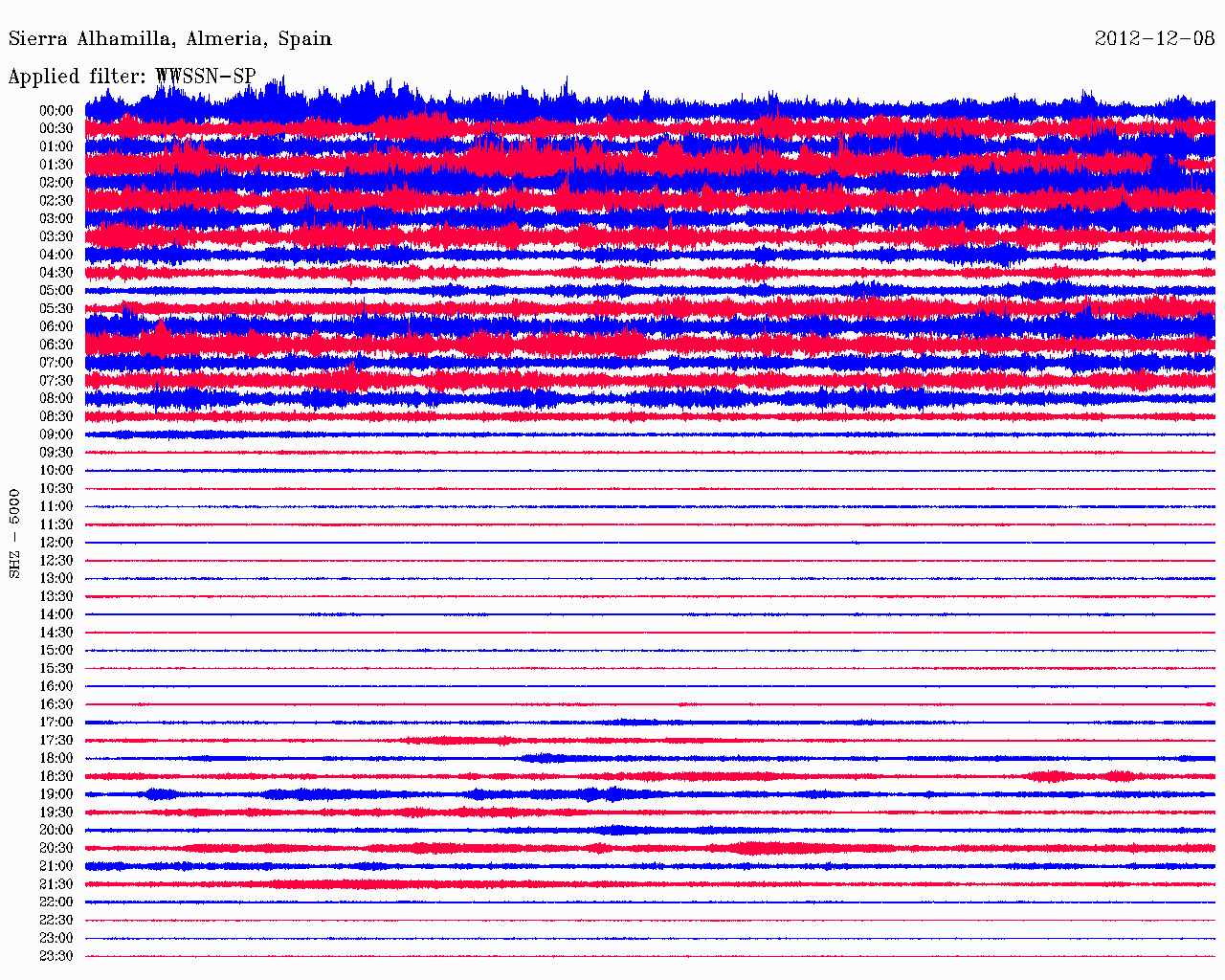Screen dimensions: 1225x980
Task: Select the 23:30 time label
Action: tap(56, 957)
